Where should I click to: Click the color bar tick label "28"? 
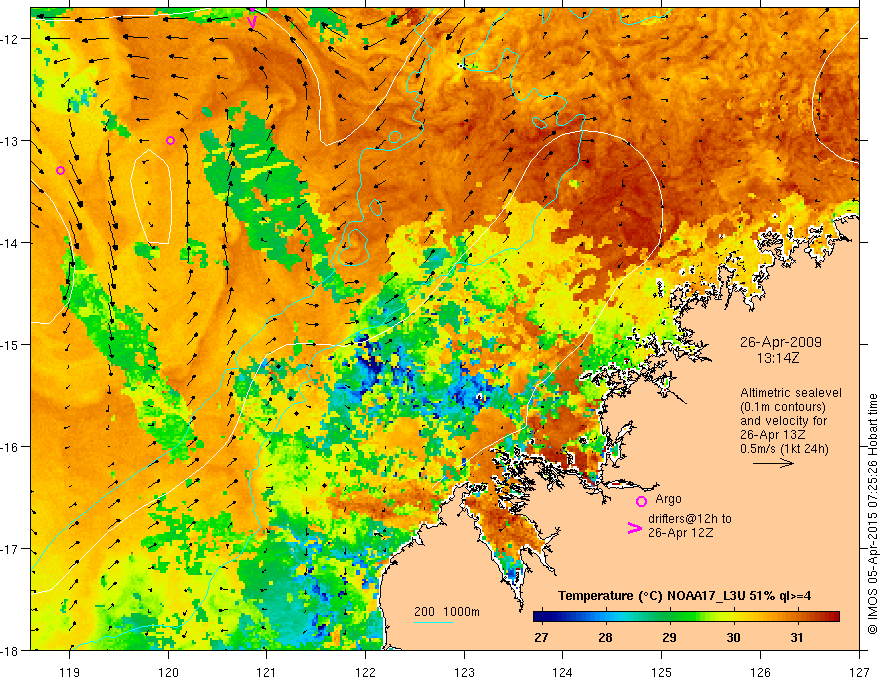pos(605,638)
